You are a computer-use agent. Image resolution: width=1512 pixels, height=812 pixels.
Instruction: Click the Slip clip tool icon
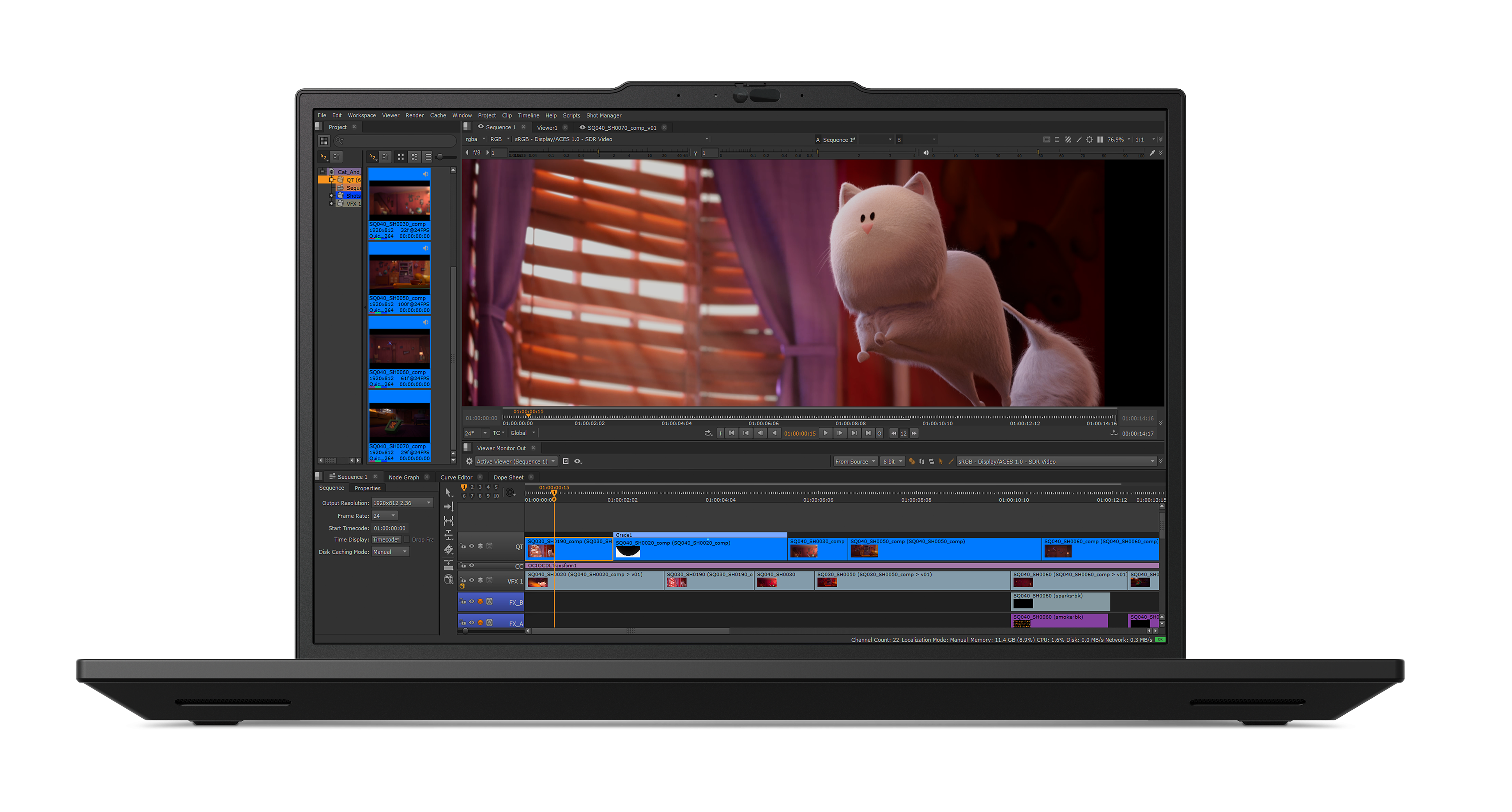pyautogui.click(x=448, y=521)
